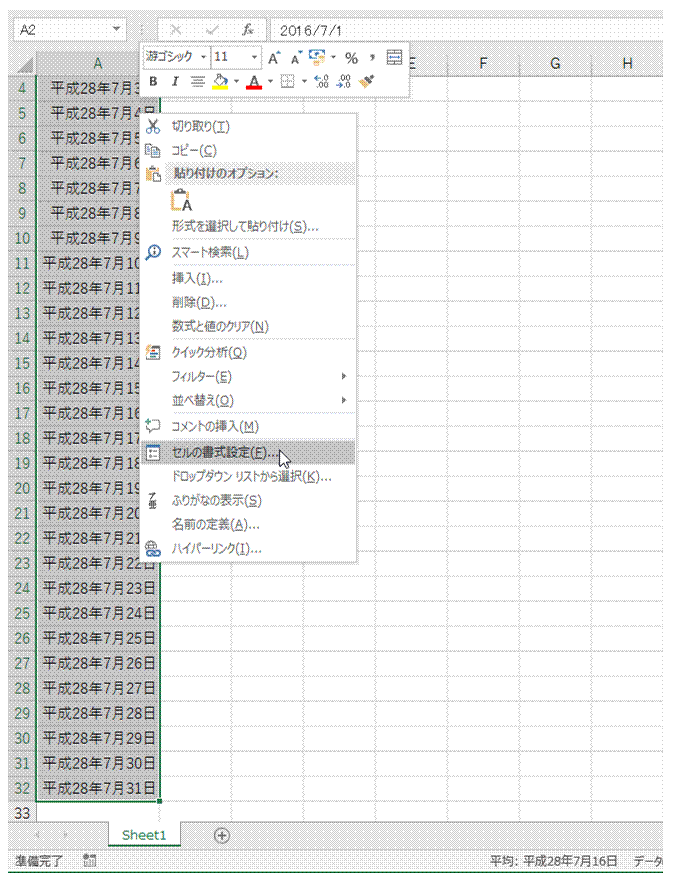The height and width of the screenshot is (881, 698).
Task: Switch to the Sheet1 tab
Action: [x=144, y=835]
